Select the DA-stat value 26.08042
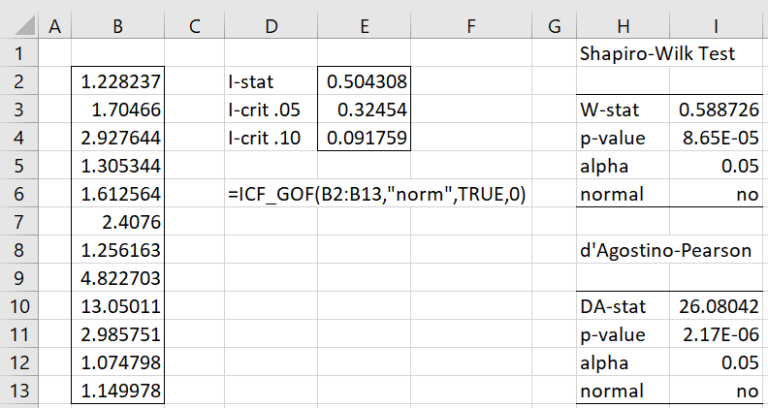The image size is (768, 408). tap(712, 306)
